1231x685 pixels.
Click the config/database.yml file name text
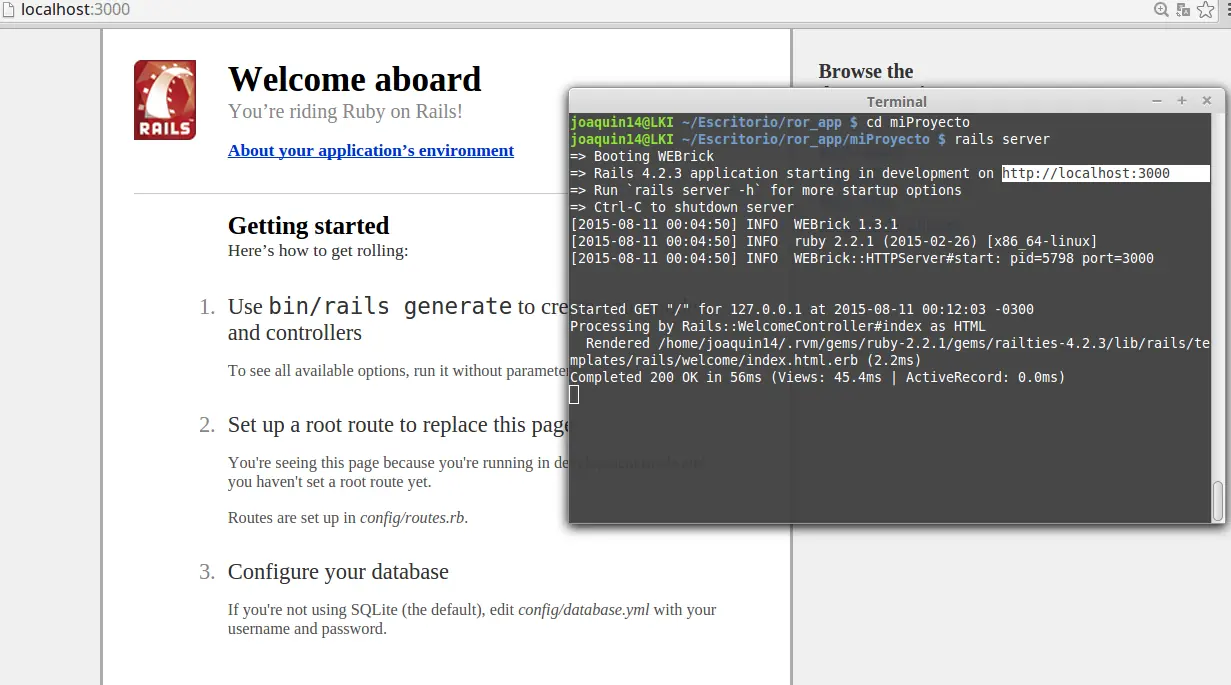tap(584, 610)
